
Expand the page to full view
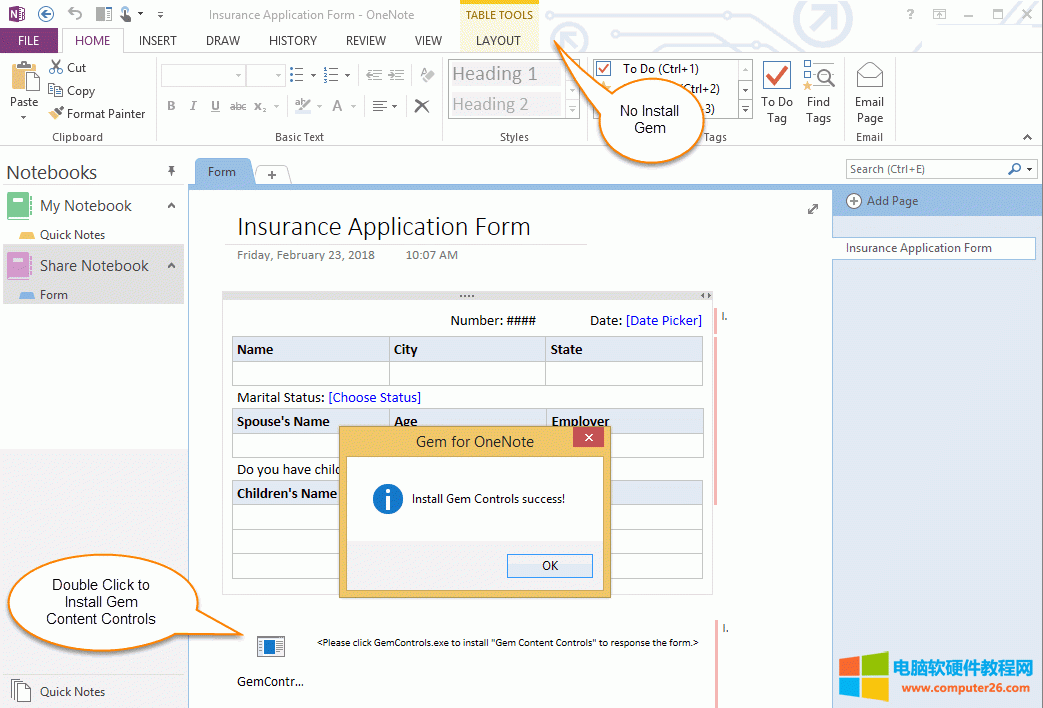tap(813, 209)
